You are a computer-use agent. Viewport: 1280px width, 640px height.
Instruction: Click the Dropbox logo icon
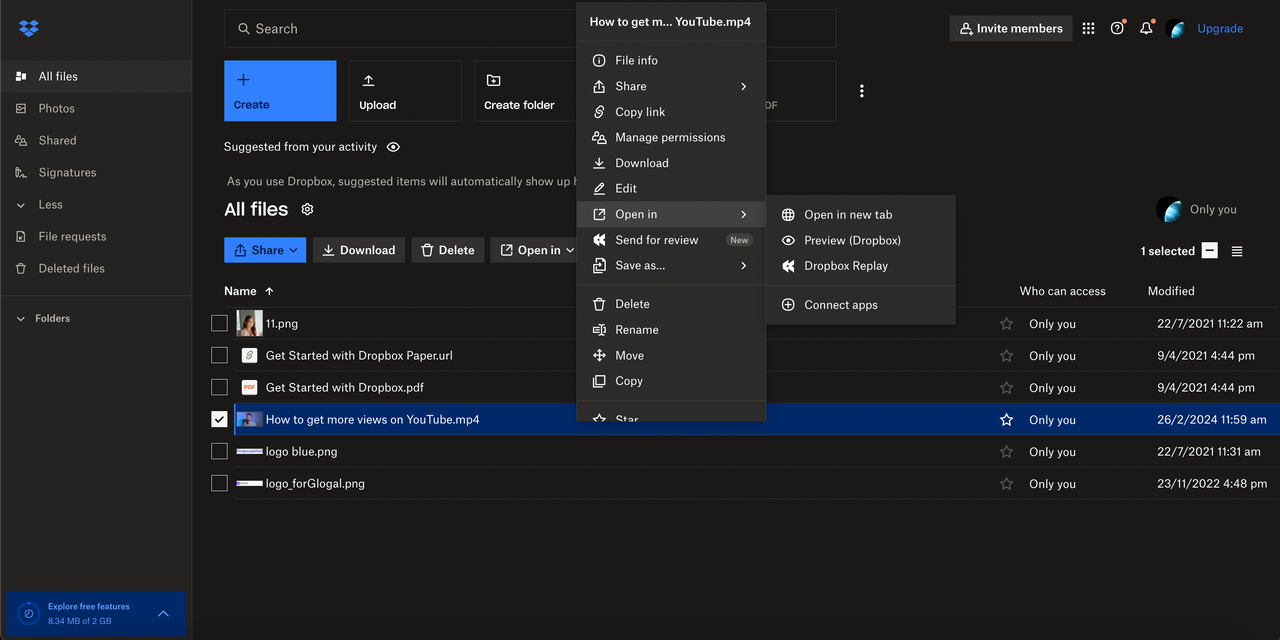pos(29,28)
